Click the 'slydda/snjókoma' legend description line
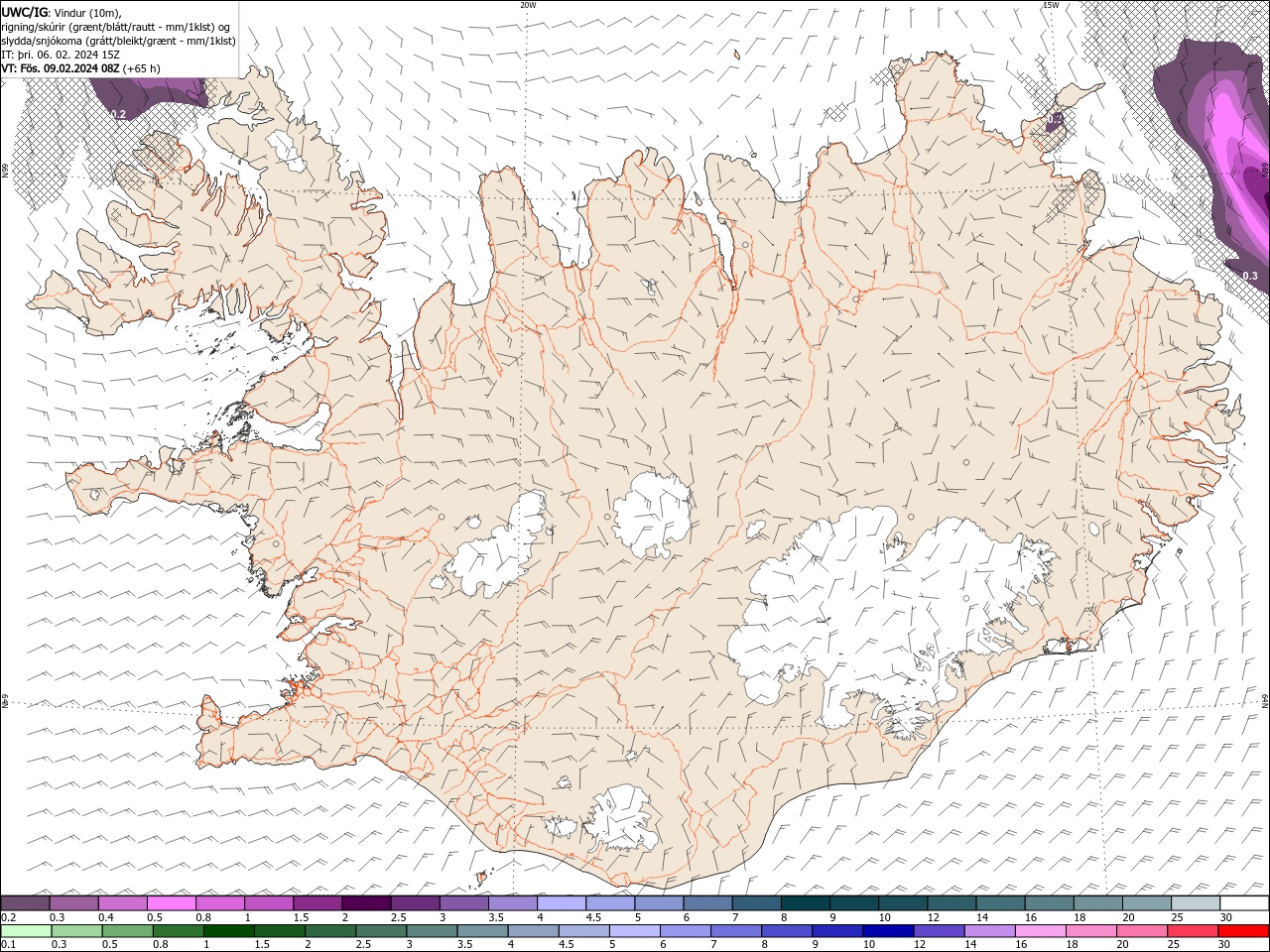 click(x=119, y=41)
